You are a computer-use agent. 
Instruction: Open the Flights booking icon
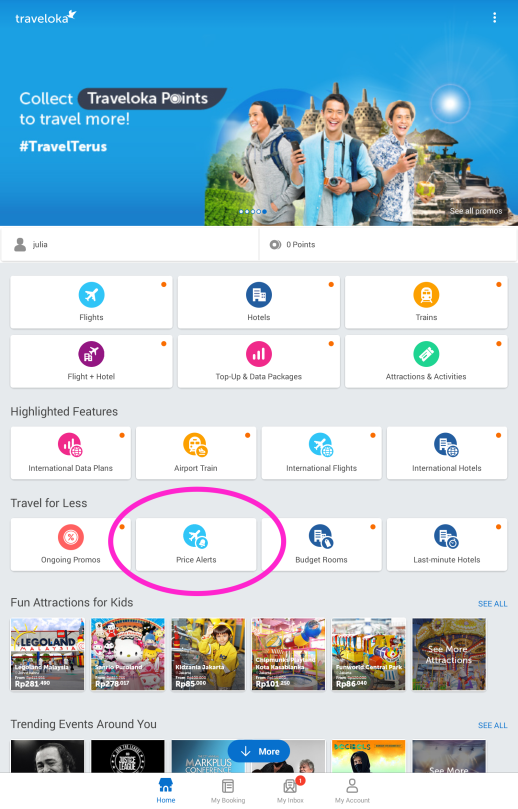pyautogui.click(x=91, y=295)
